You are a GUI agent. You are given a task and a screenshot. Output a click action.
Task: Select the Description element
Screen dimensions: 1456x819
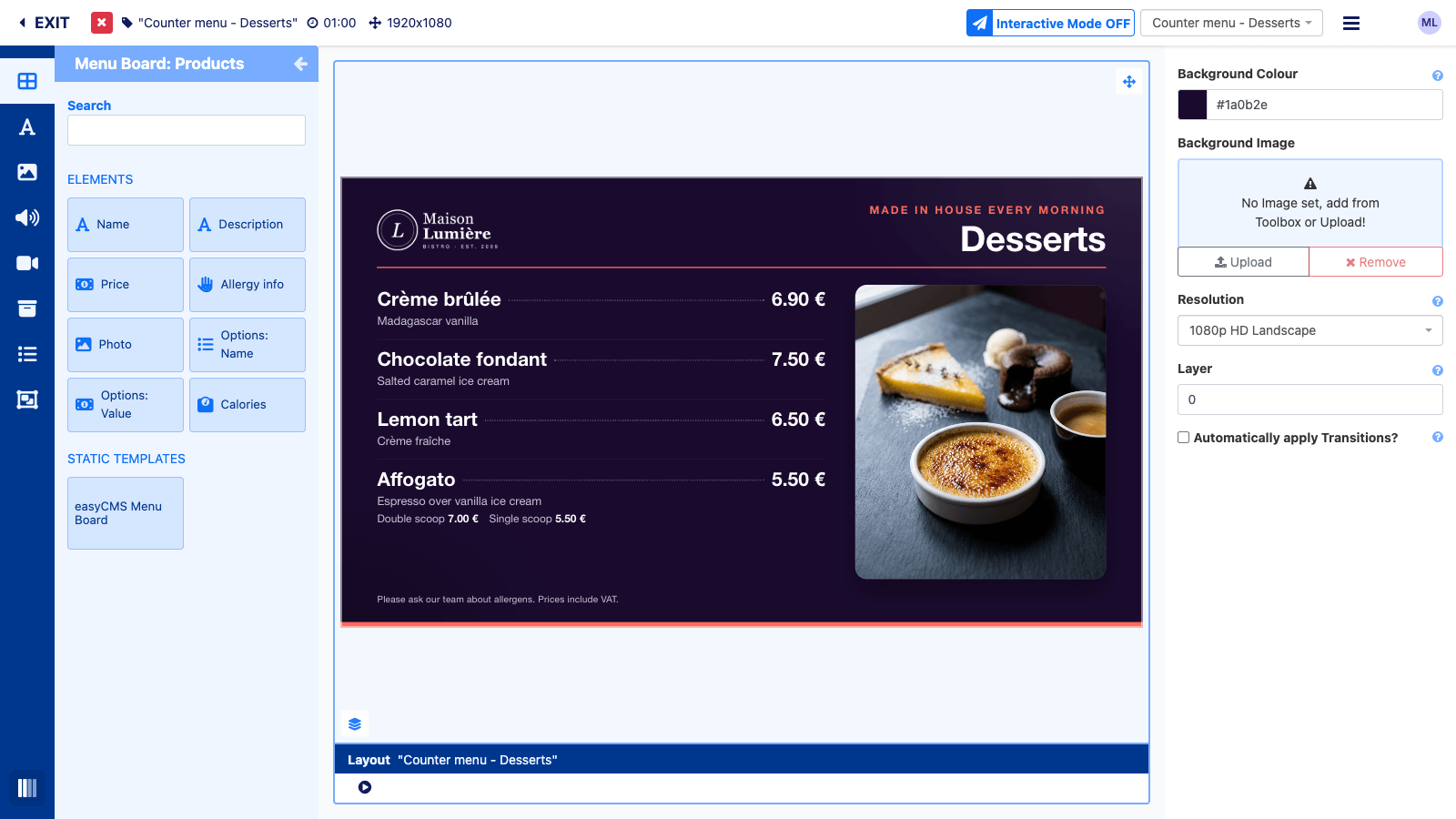tap(248, 225)
